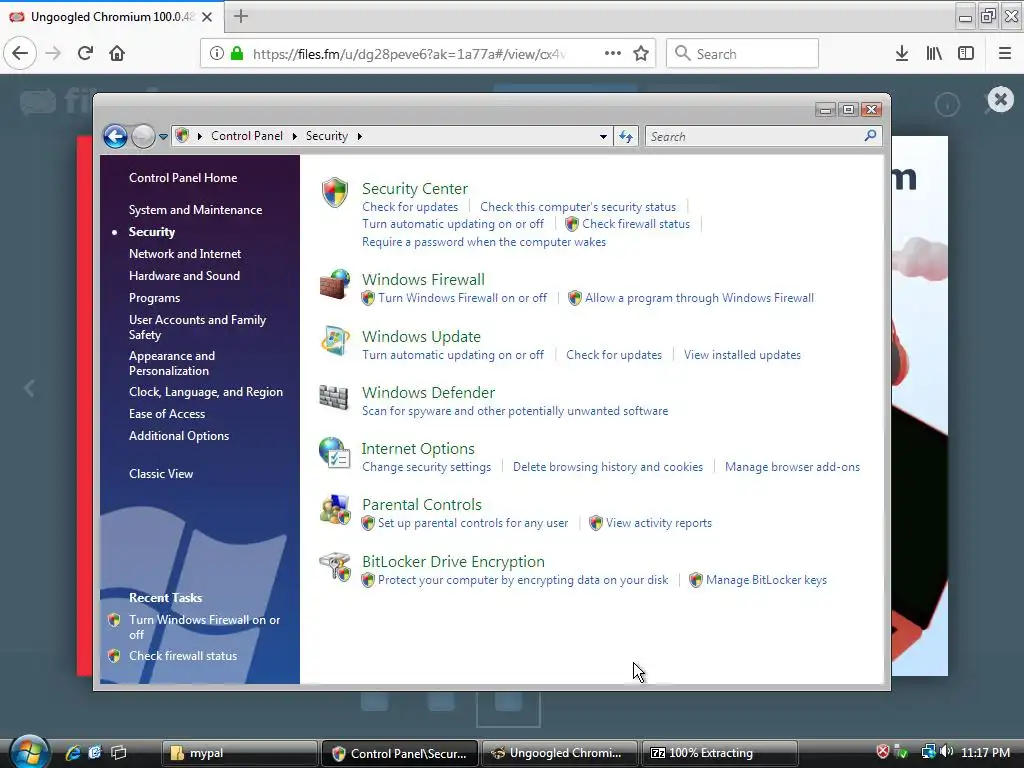Open the Windows Defender wall icon

[334, 396]
